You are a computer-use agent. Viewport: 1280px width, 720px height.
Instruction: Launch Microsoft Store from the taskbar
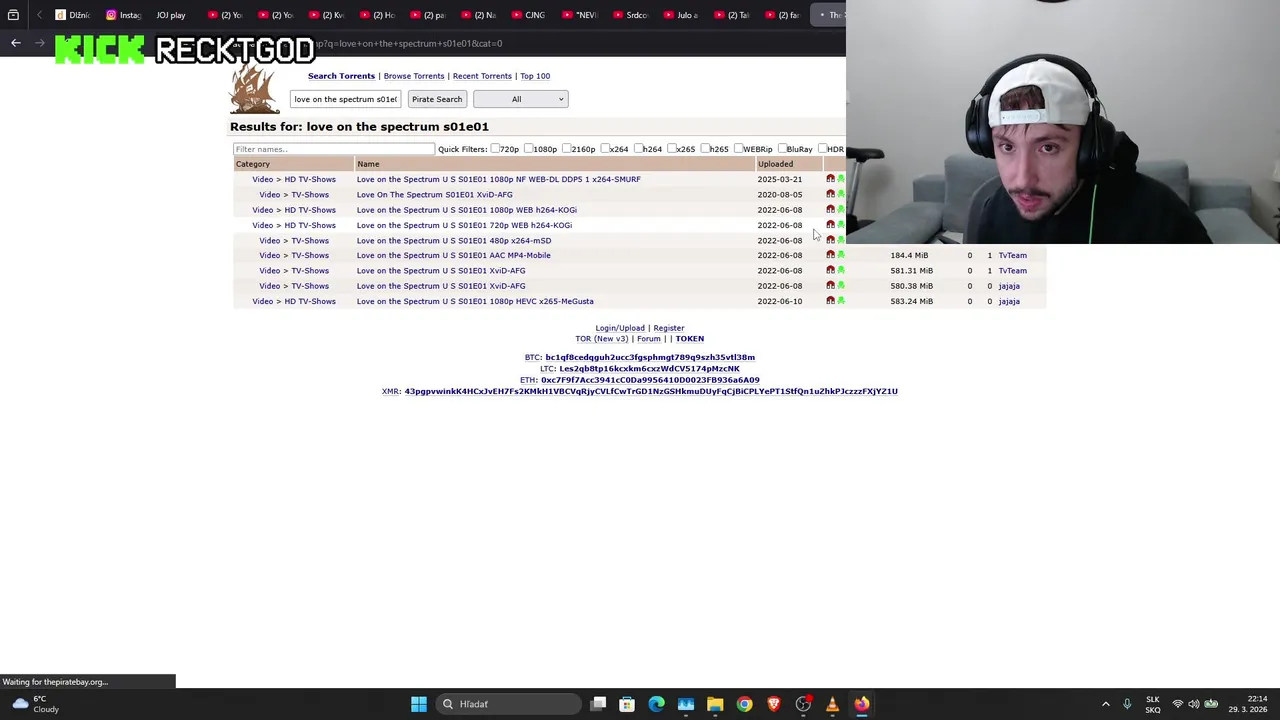[x=627, y=704]
